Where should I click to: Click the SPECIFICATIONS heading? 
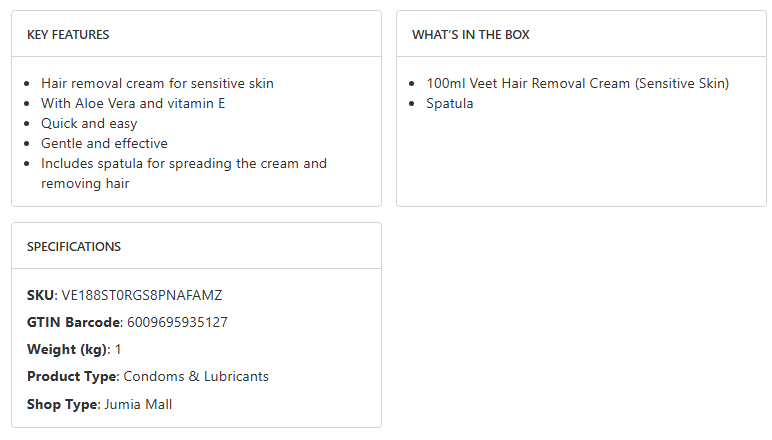tap(74, 247)
